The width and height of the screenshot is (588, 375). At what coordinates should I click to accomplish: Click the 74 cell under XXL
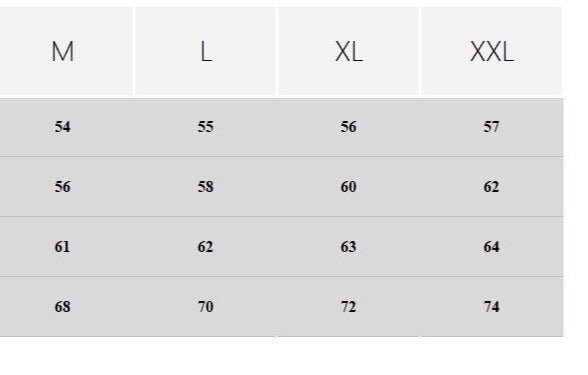[491, 307]
